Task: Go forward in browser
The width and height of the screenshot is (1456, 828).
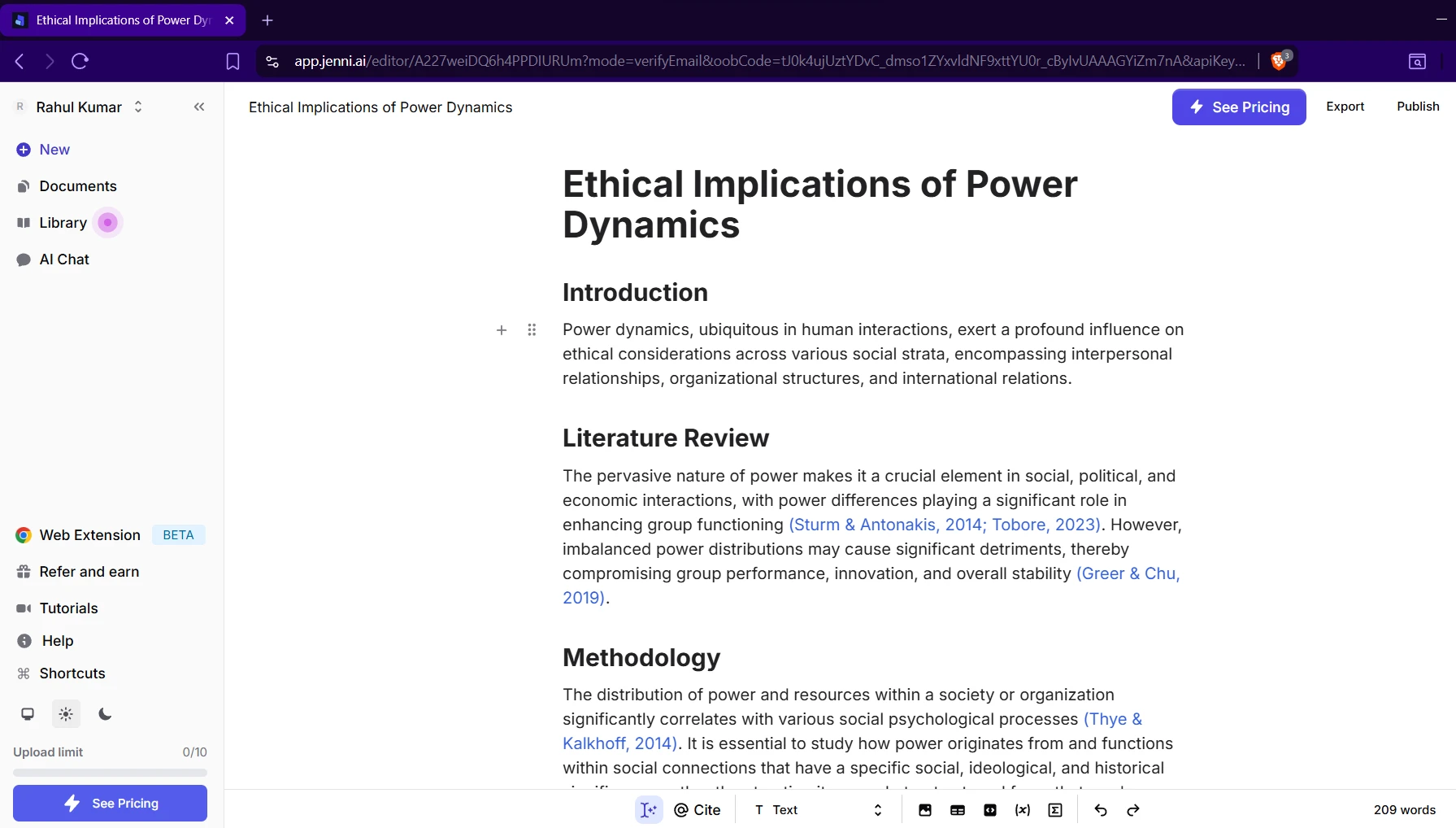Action: click(50, 61)
